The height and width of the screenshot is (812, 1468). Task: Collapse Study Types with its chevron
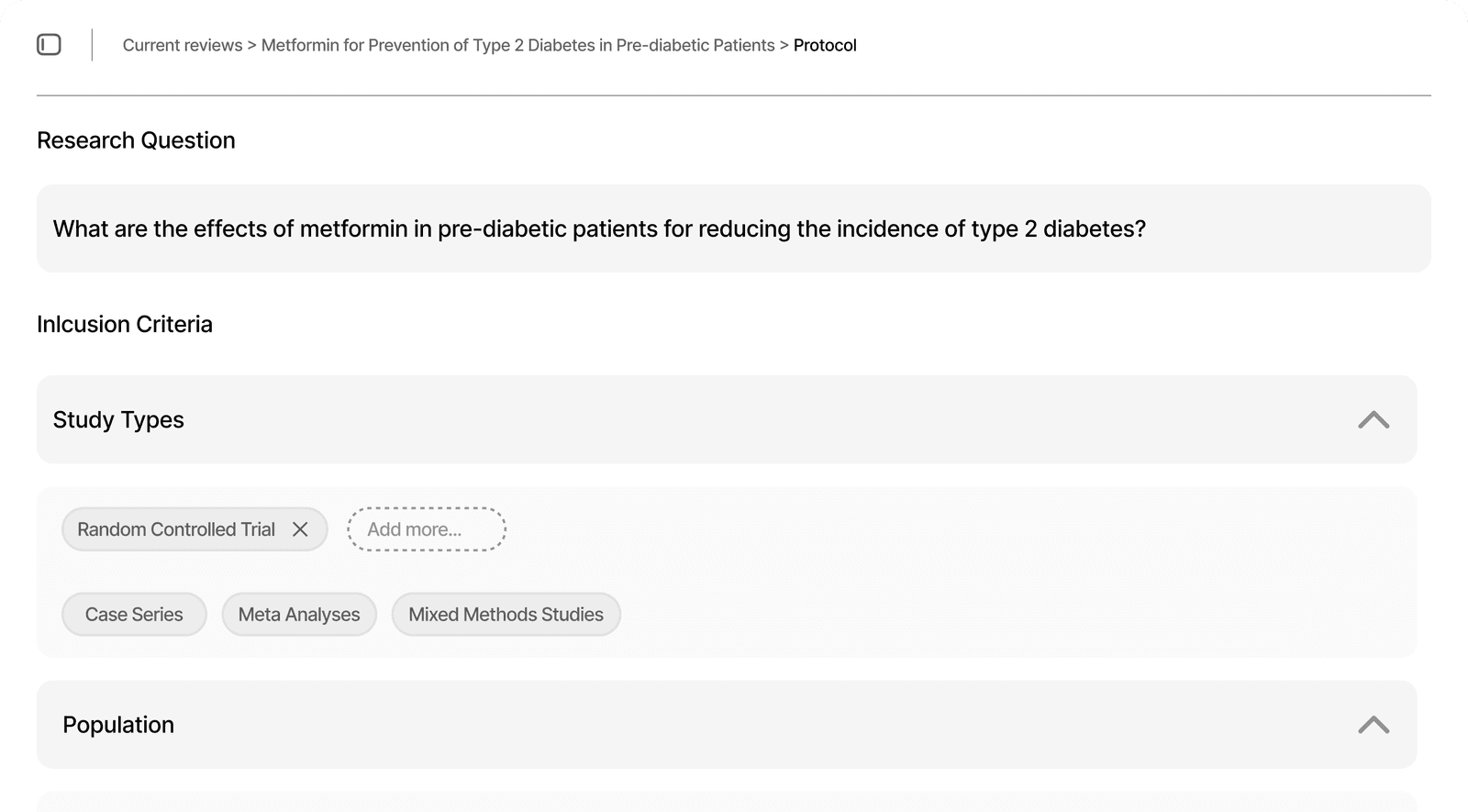click(1373, 420)
